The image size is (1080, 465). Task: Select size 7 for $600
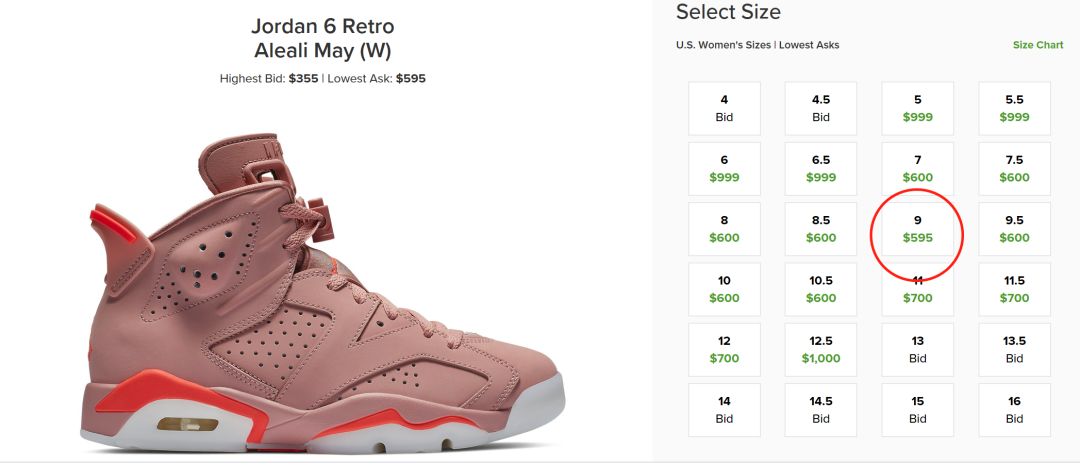[x=917, y=168]
